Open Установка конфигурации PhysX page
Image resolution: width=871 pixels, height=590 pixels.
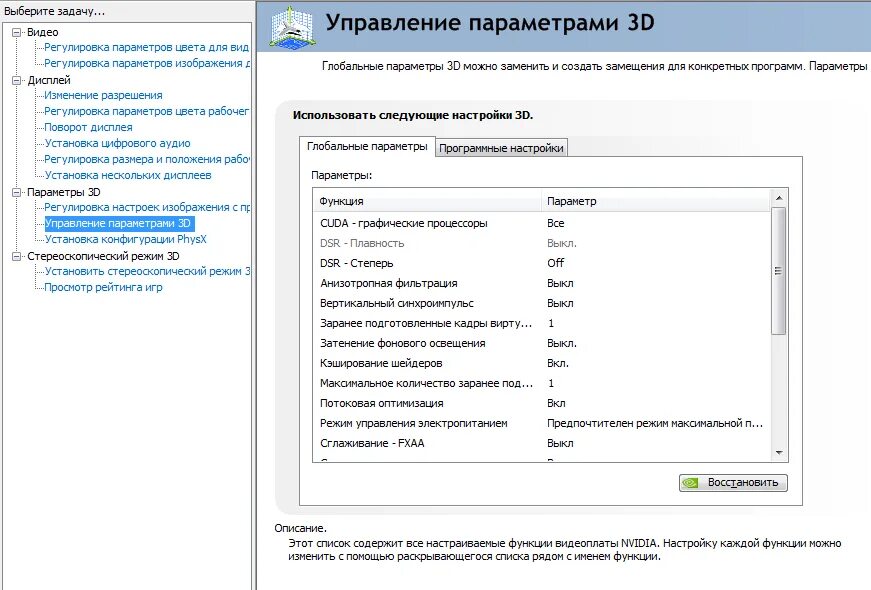pos(126,239)
